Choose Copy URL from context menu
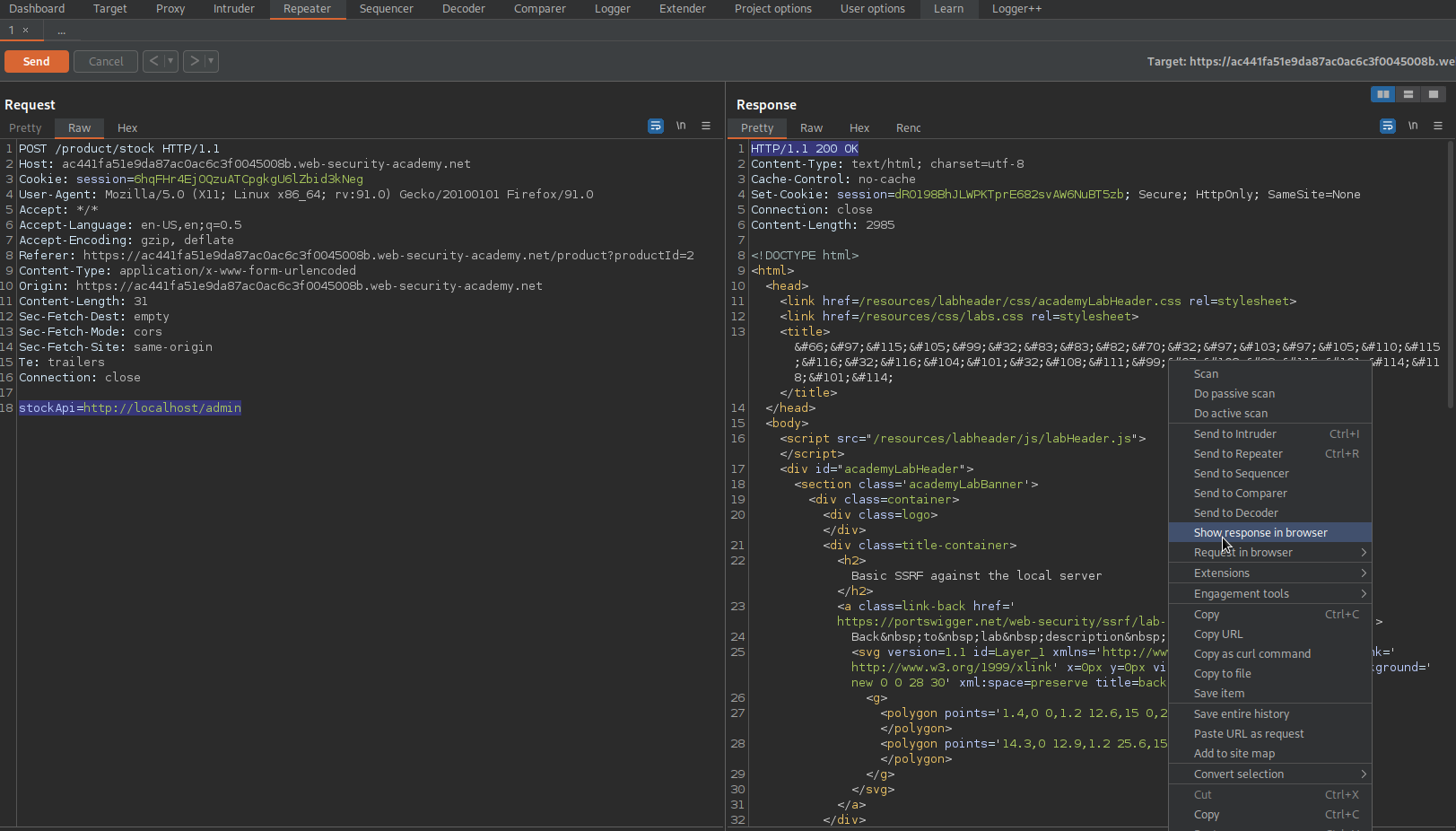The width and height of the screenshot is (1456, 831). tap(1270, 634)
